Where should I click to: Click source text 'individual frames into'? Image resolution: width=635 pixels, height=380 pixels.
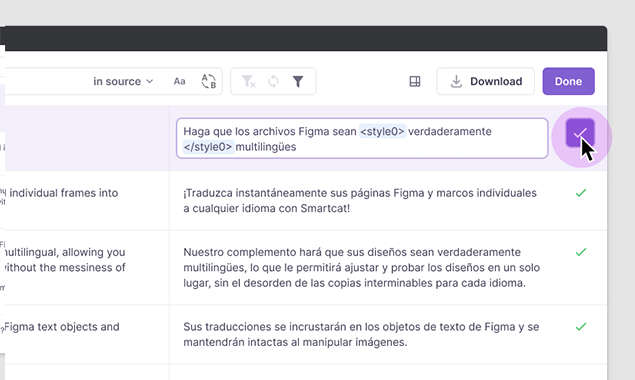click(x=64, y=193)
